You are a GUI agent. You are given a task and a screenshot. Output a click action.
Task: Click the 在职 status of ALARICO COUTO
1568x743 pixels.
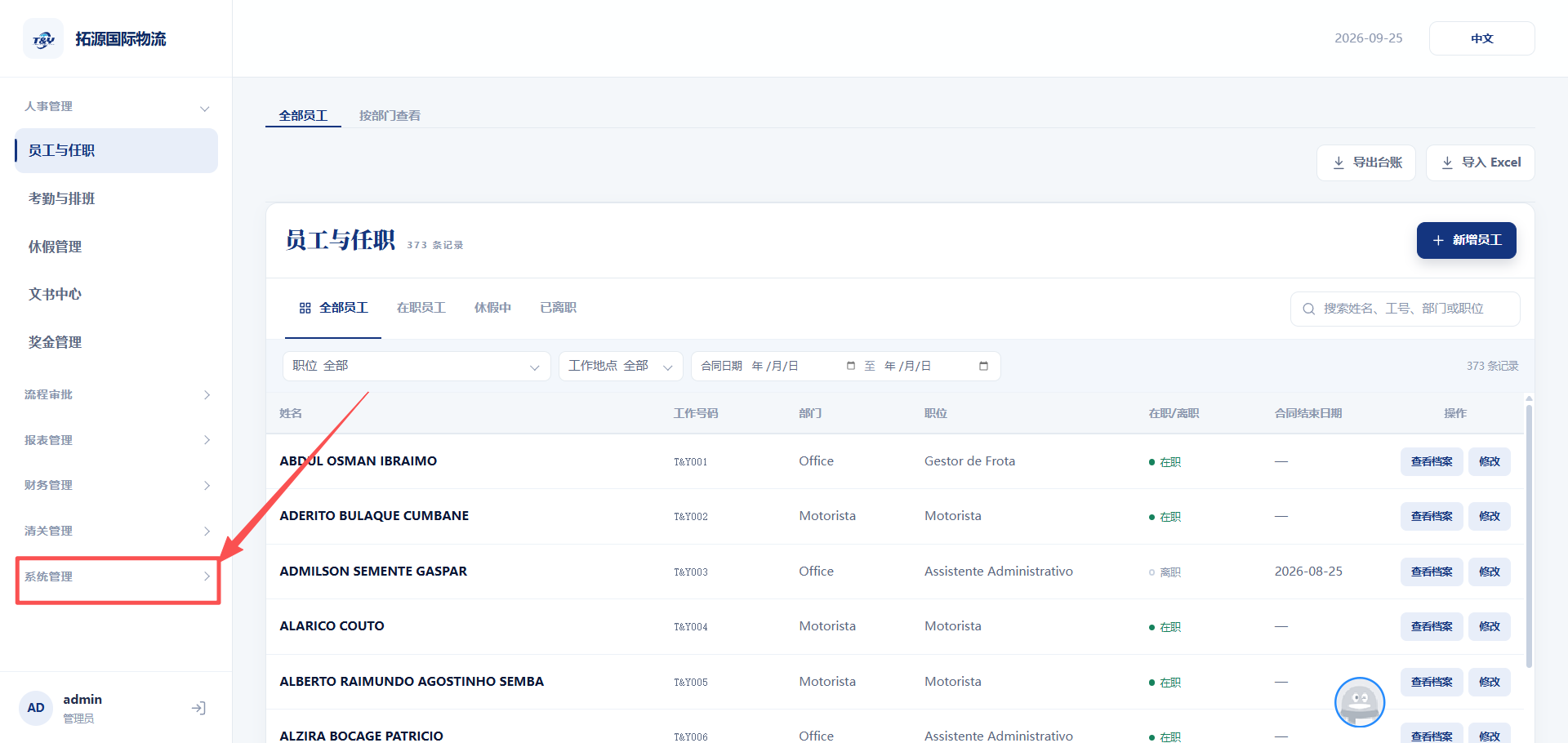coord(1165,627)
